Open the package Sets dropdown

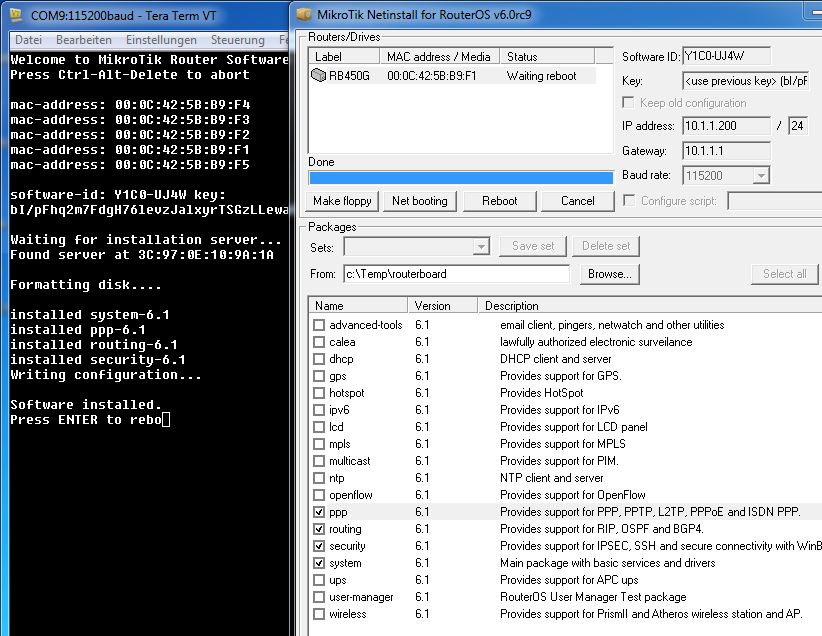[481, 246]
